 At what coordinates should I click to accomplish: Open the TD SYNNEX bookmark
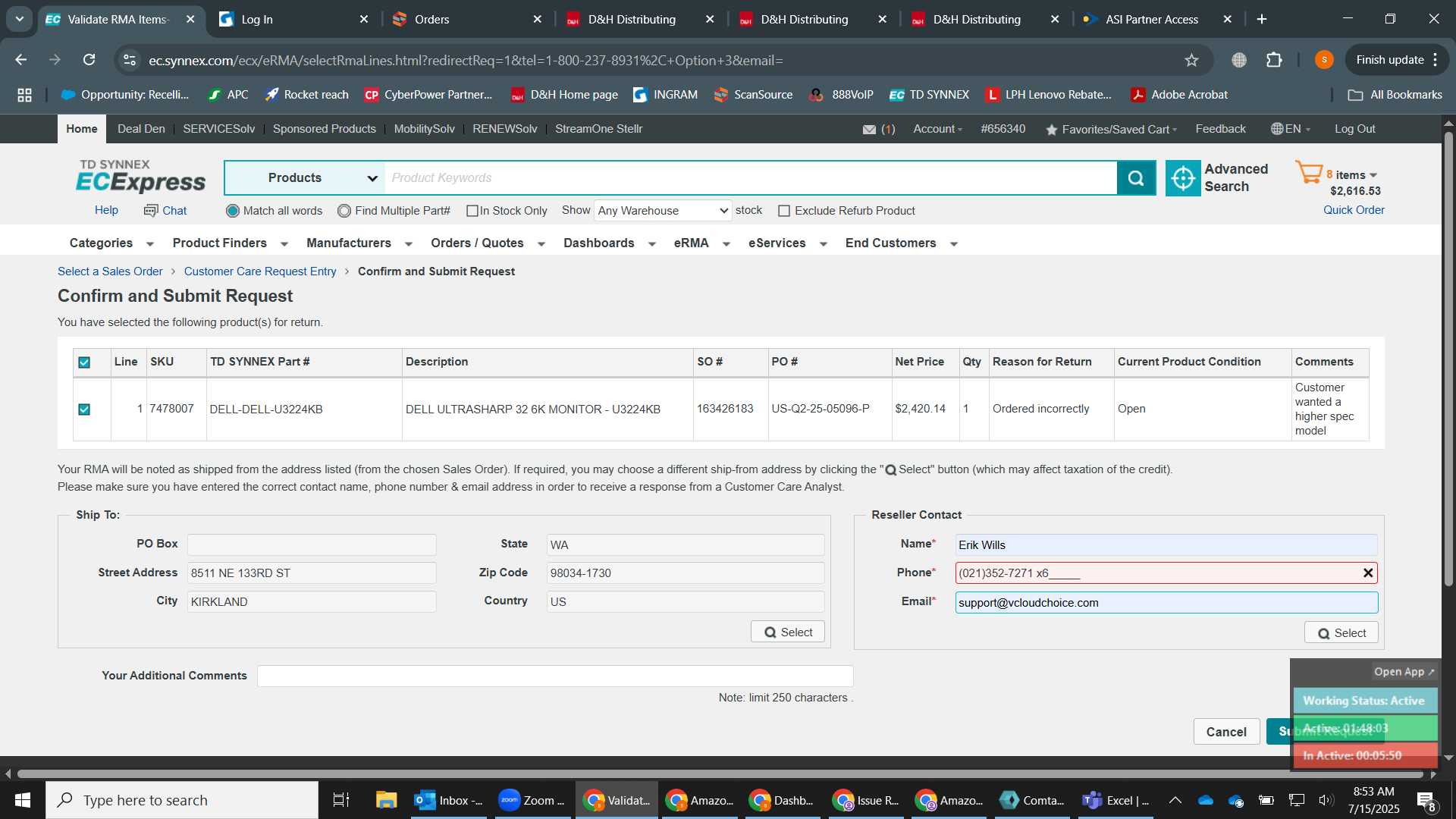(x=929, y=95)
